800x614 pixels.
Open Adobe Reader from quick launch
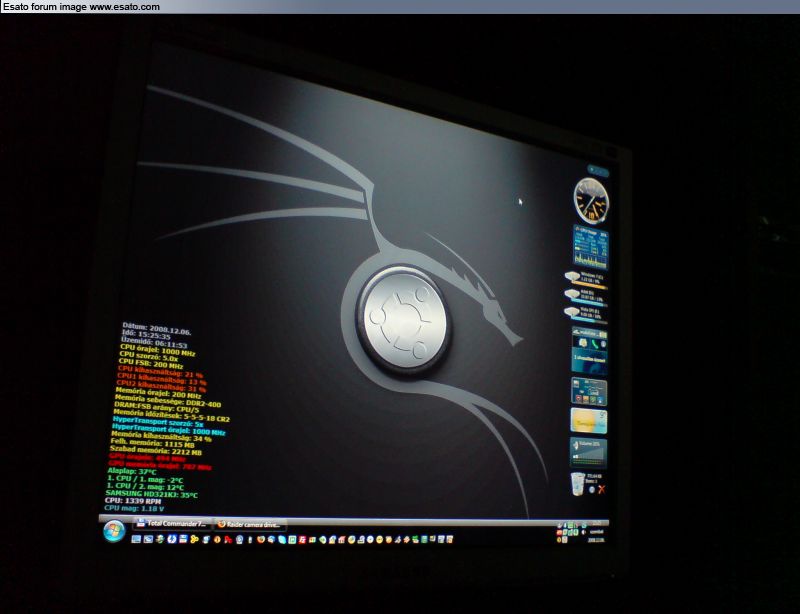click(x=228, y=539)
